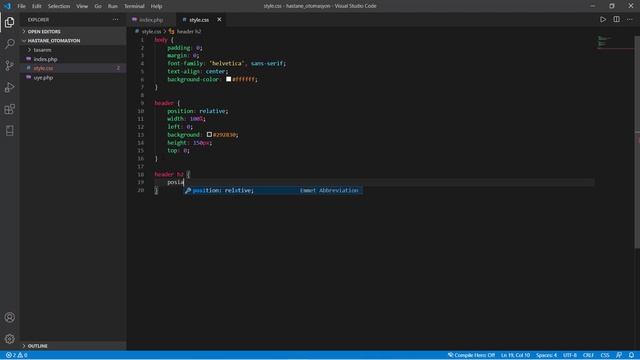Click line number 9 in the gutter
Screen dimensions: 640x360
click(x=142, y=103)
